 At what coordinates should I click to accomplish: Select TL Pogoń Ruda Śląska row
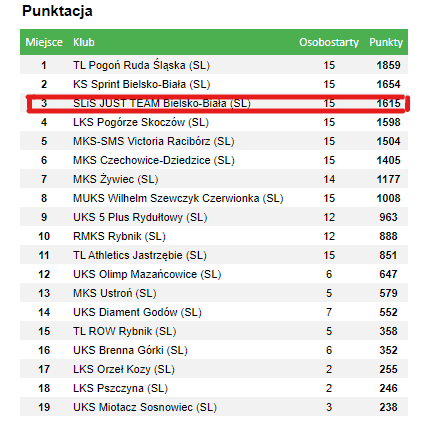tap(214, 65)
